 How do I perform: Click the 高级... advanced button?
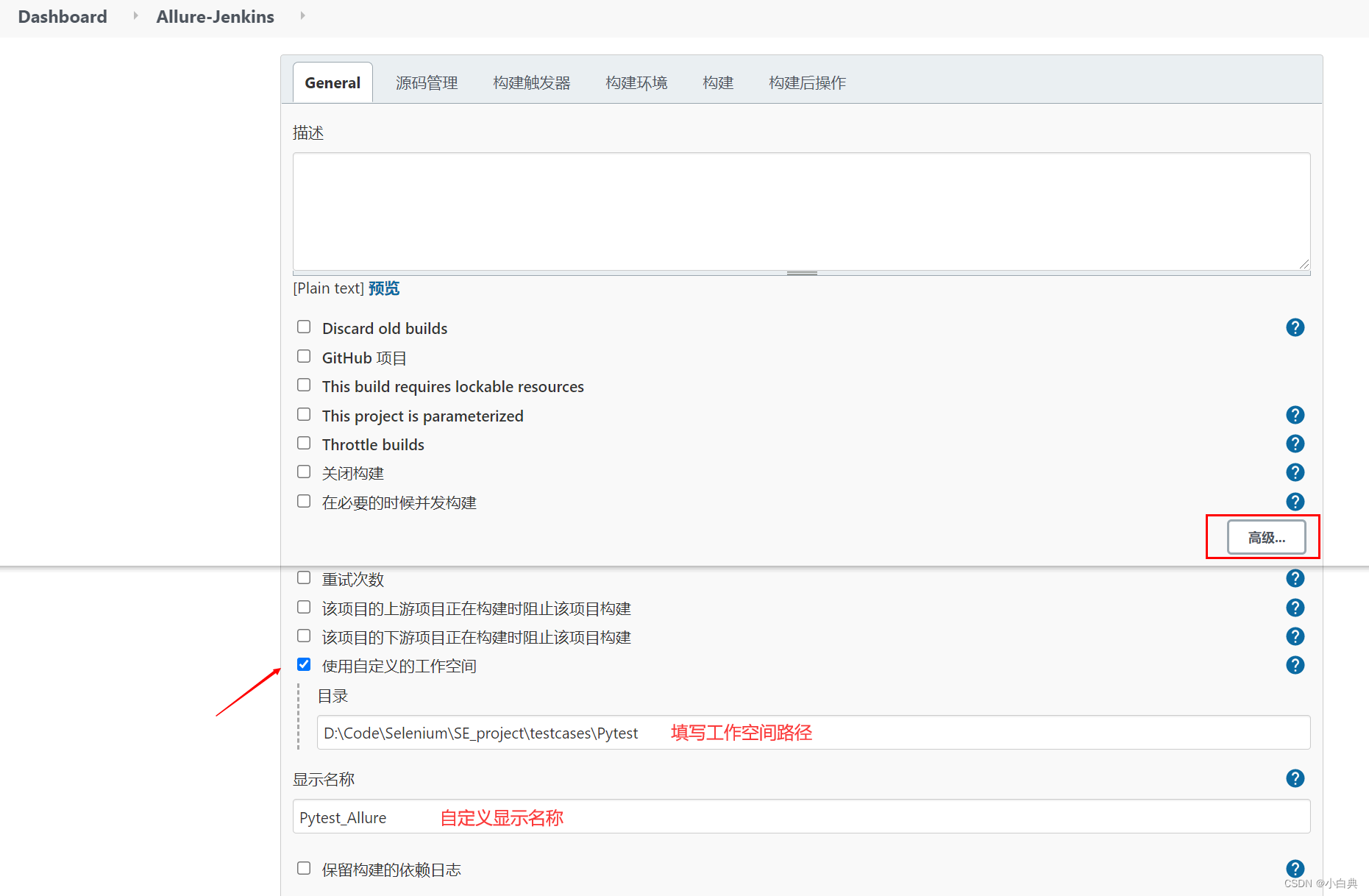[1266, 537]
